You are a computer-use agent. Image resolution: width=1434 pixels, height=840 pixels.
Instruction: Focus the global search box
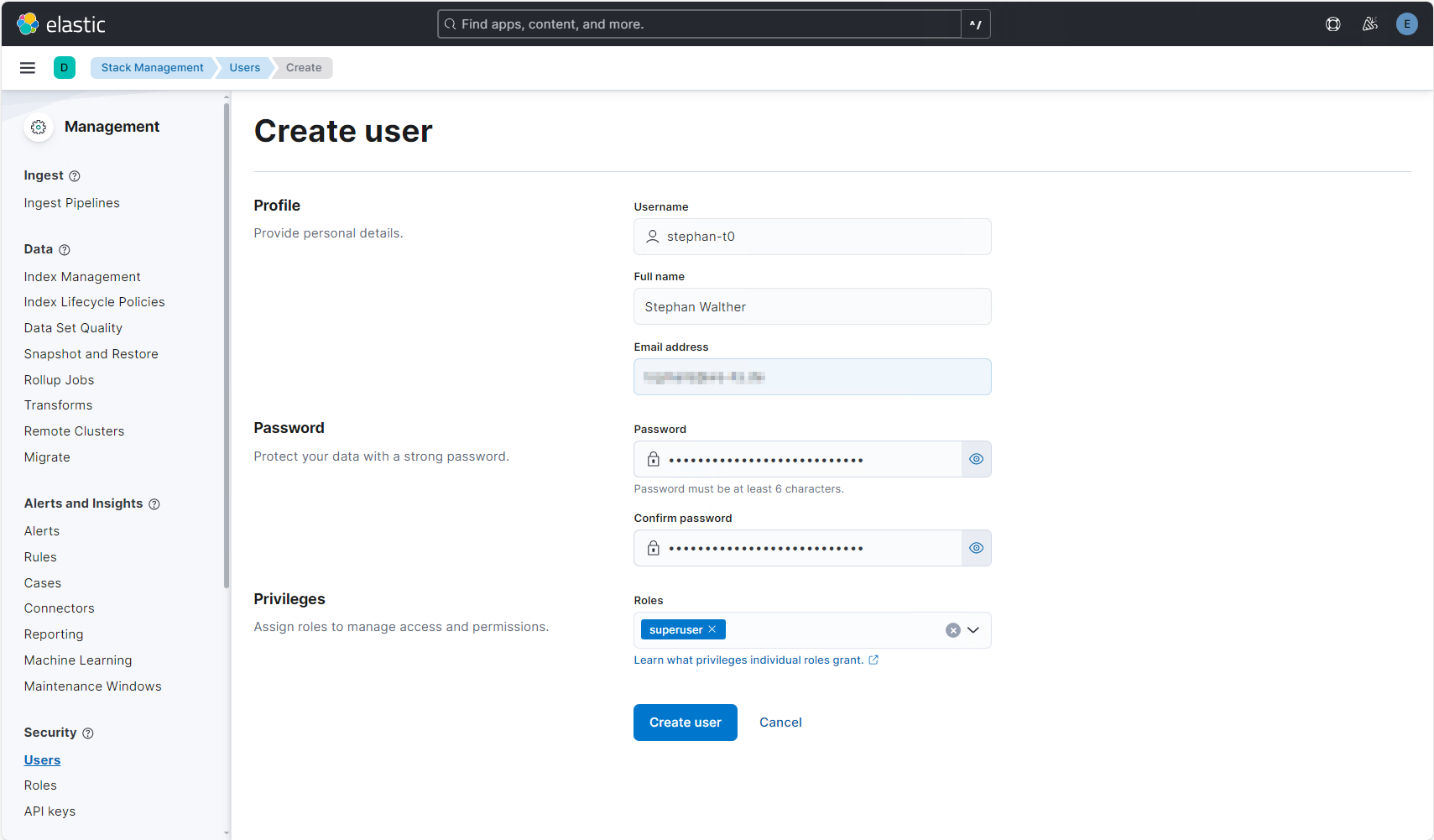pyautogui.click(x=700, y=24)
